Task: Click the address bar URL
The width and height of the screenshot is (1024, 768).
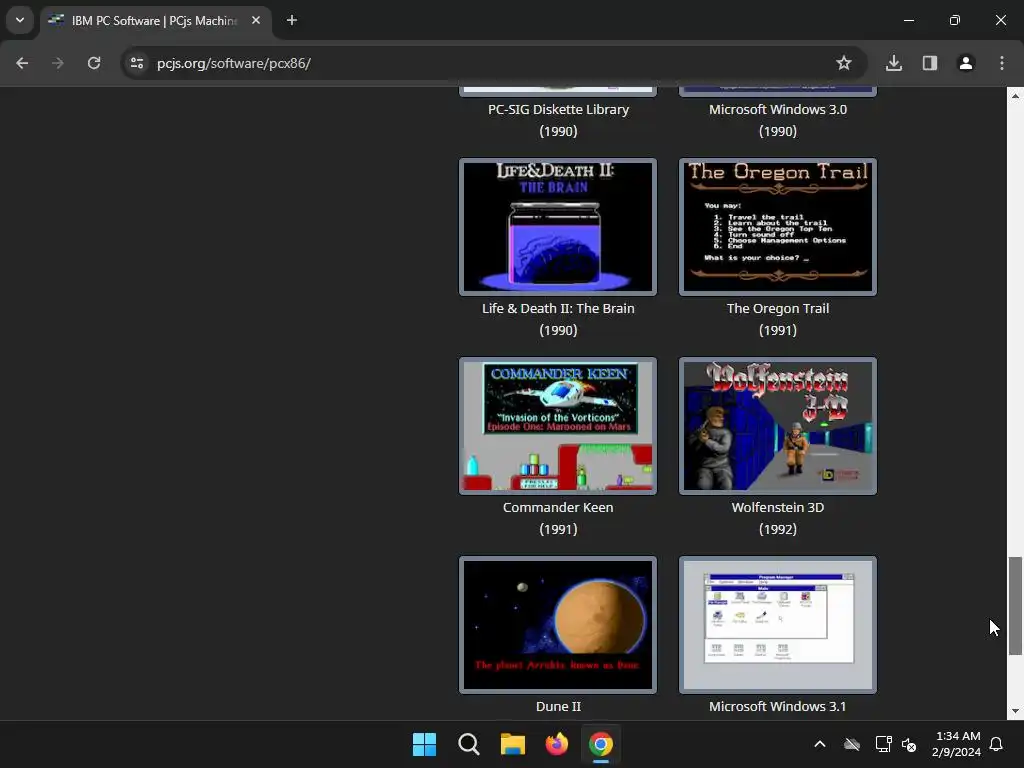Action: coord(234,63)
